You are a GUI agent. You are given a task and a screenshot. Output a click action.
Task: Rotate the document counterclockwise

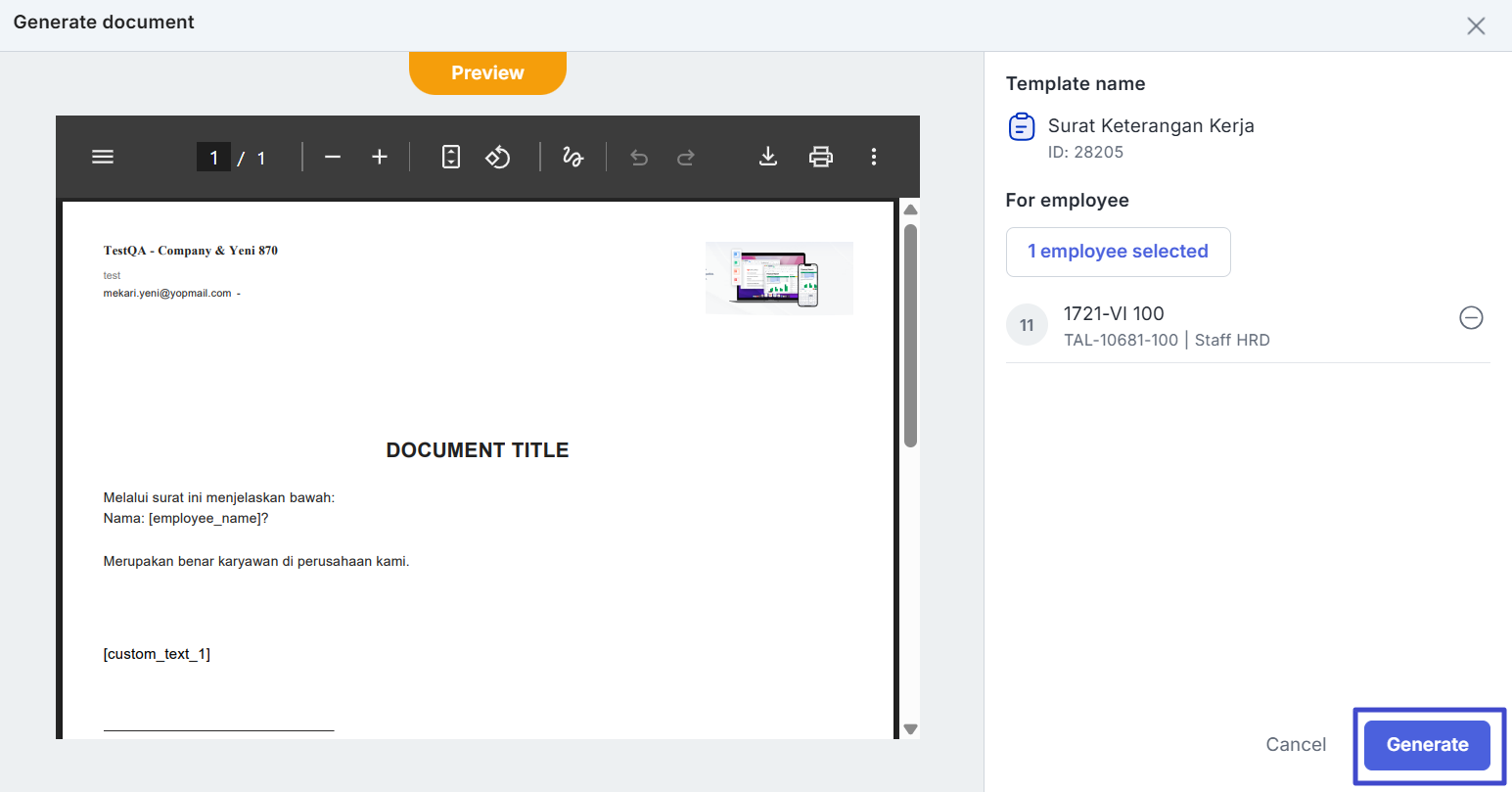click(498, 157)
